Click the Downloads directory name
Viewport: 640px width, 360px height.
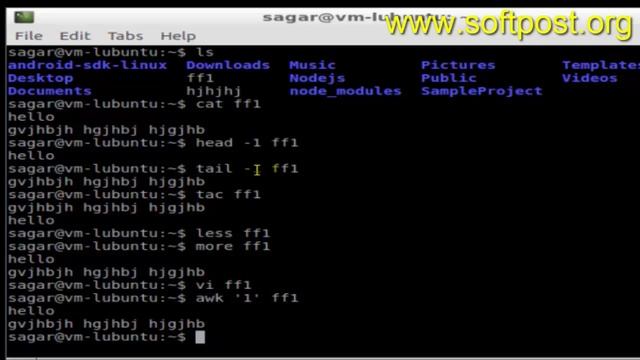tap(228, 65)
